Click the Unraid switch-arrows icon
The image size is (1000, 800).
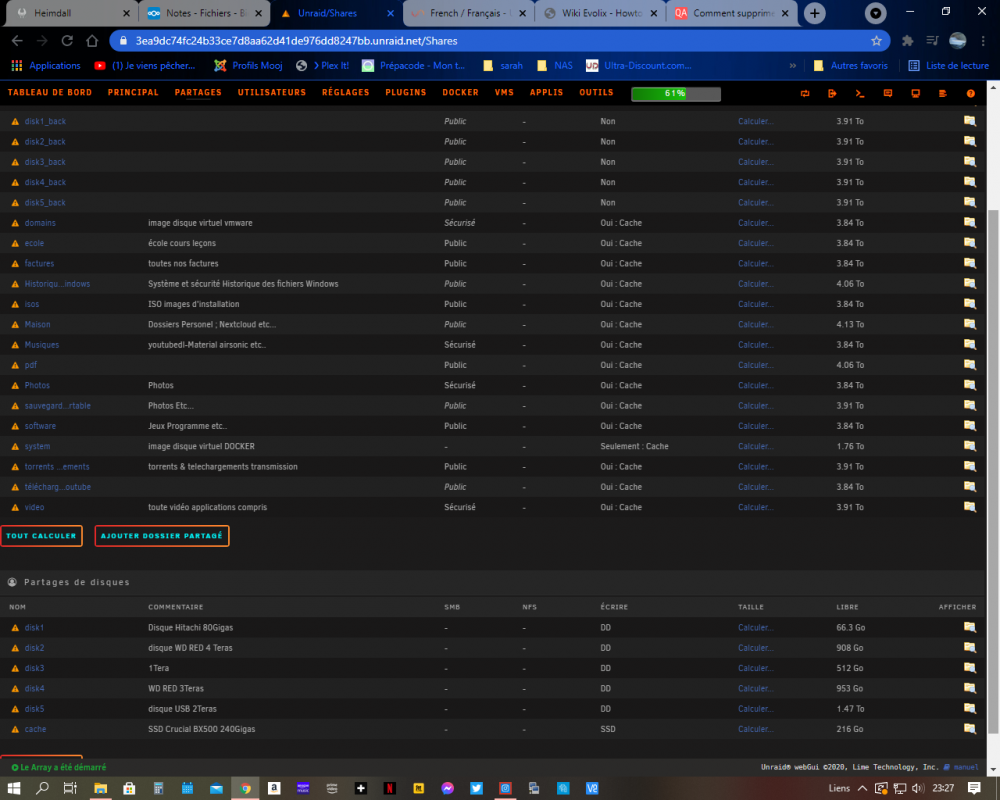pyautogui.click(x=805, y=93)
